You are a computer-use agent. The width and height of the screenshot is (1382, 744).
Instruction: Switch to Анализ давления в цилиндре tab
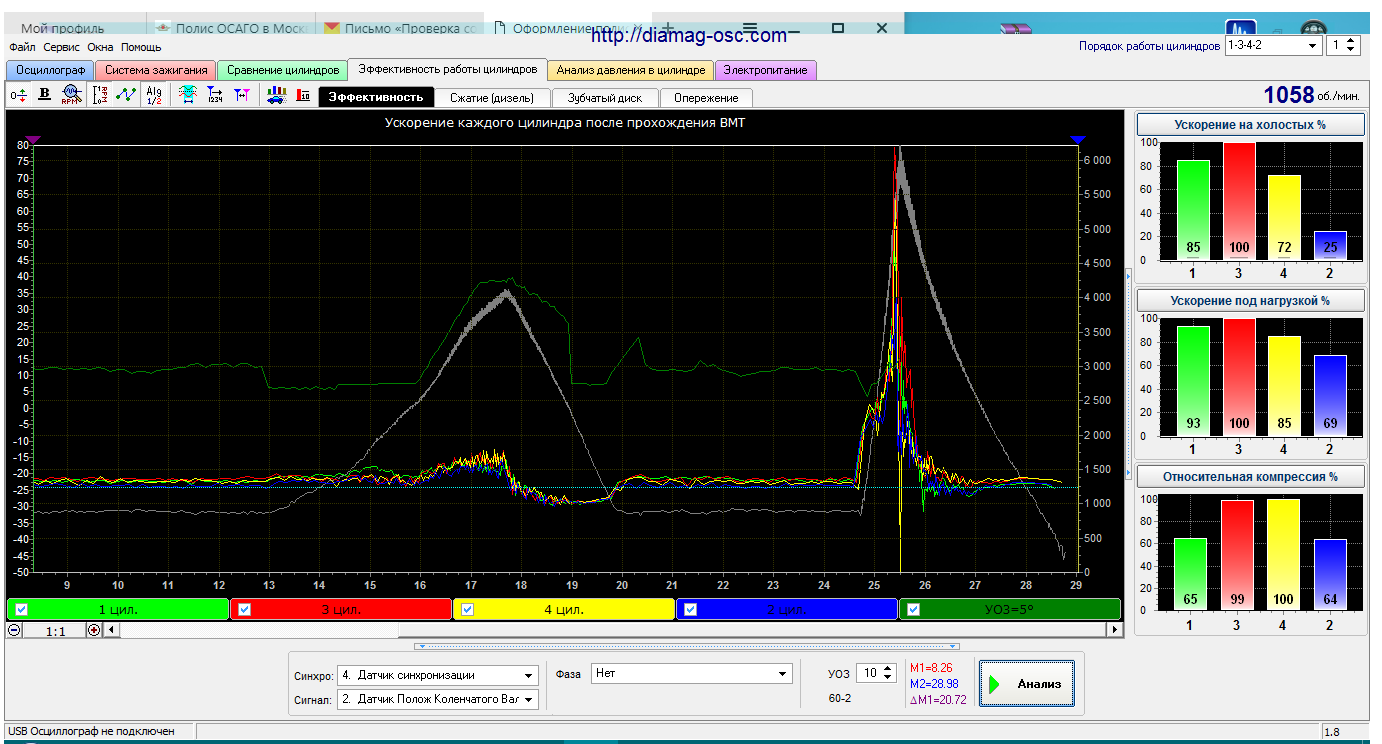[x=631, y=70]
